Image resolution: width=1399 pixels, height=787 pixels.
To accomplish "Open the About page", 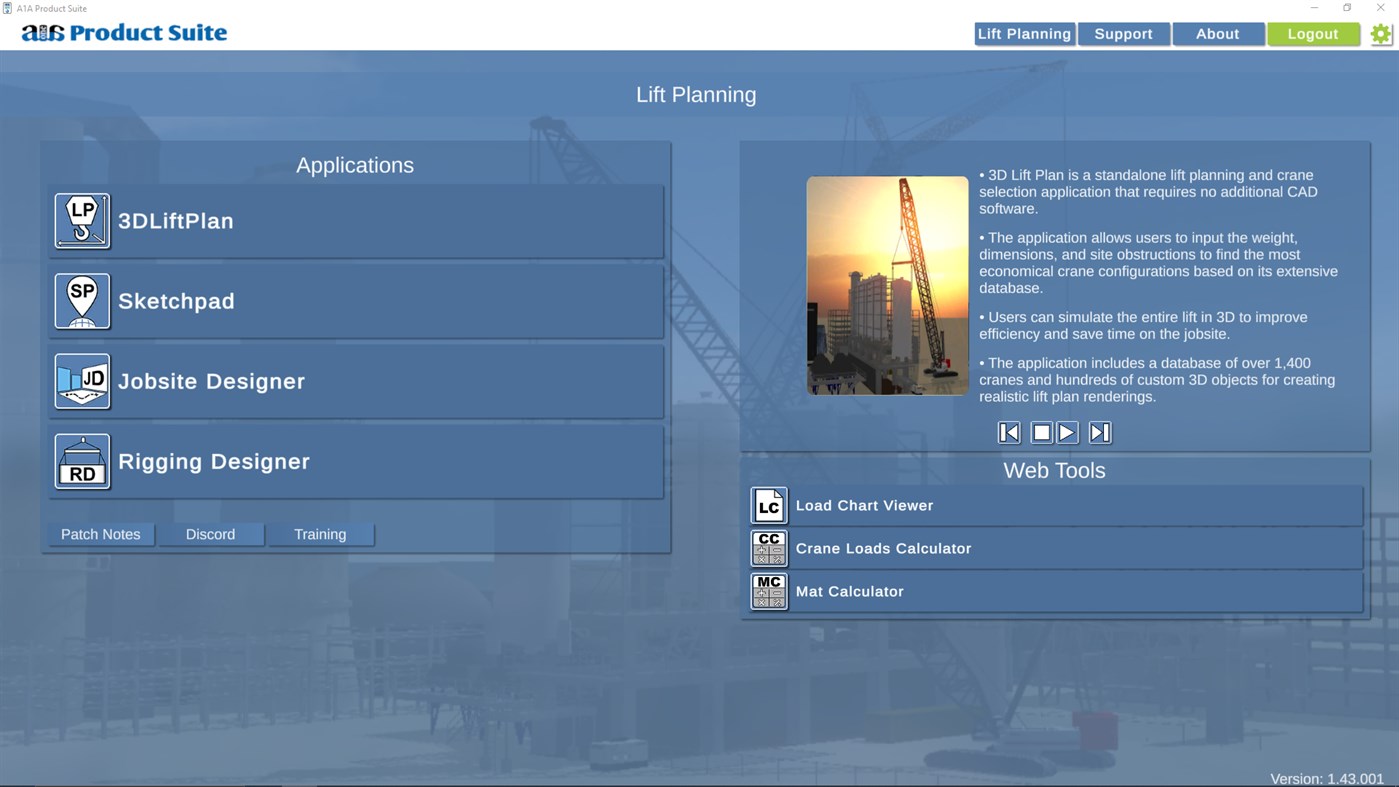I will pos(1218,33).
